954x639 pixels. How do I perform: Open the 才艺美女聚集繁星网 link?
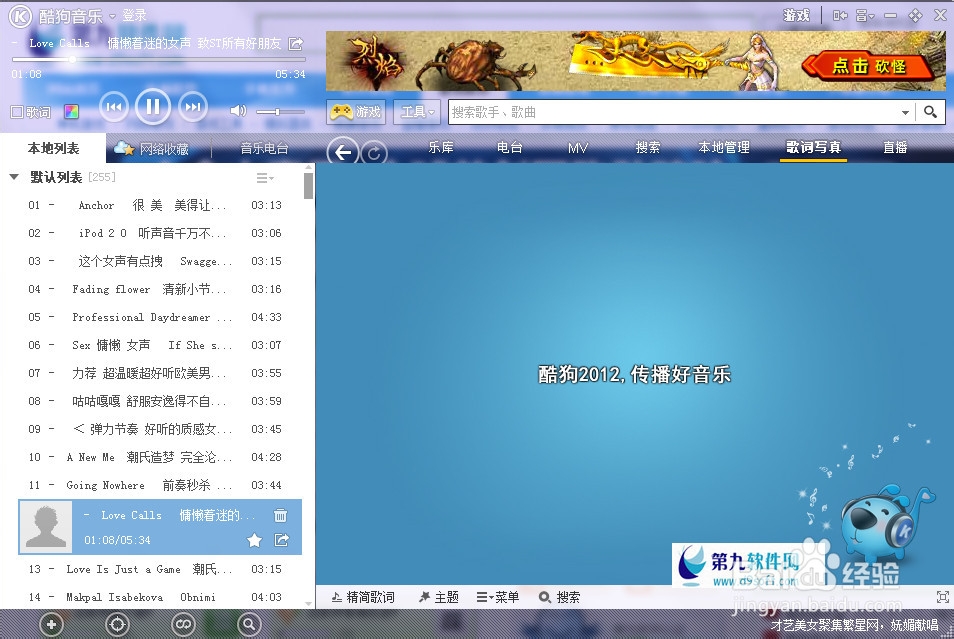[855, 625]
